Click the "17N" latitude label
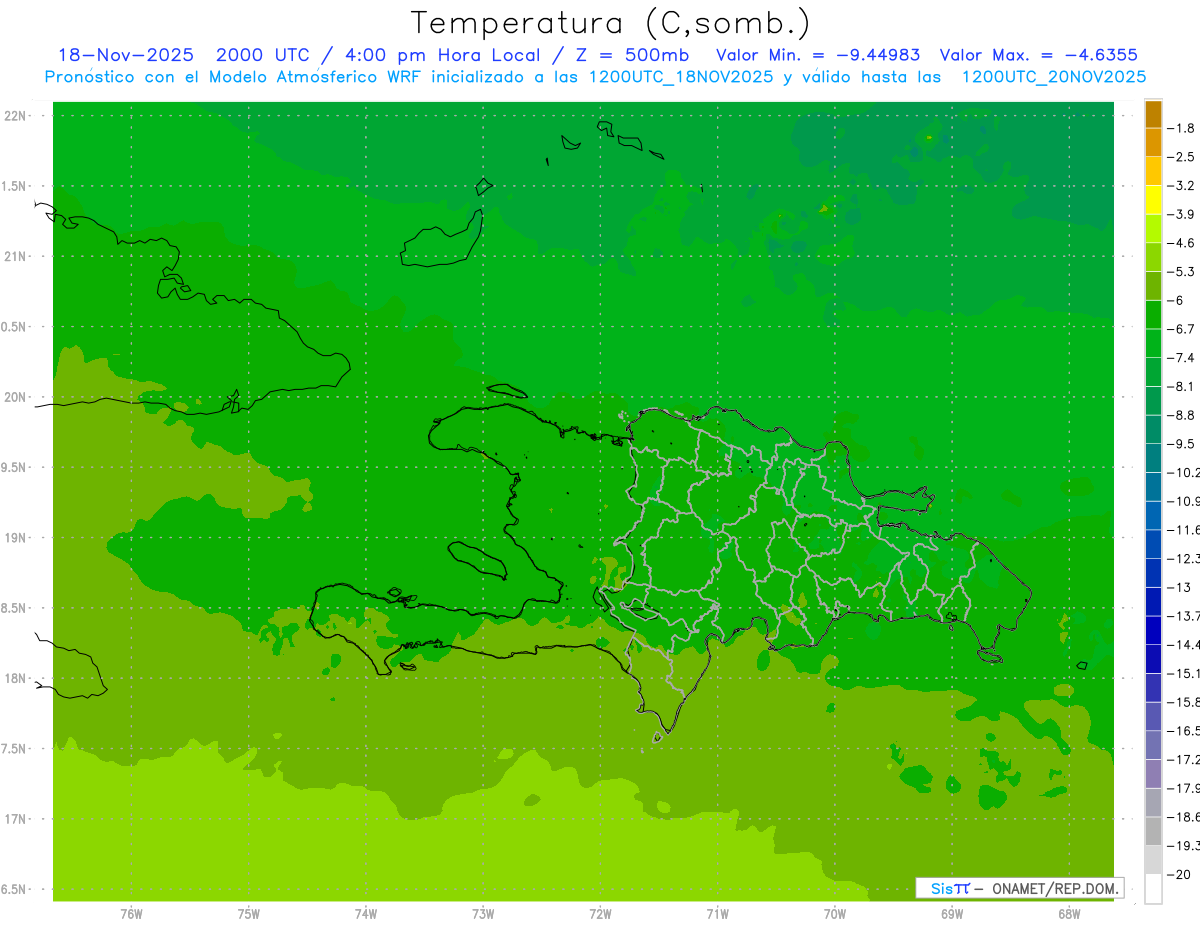 tap(15, 819)
